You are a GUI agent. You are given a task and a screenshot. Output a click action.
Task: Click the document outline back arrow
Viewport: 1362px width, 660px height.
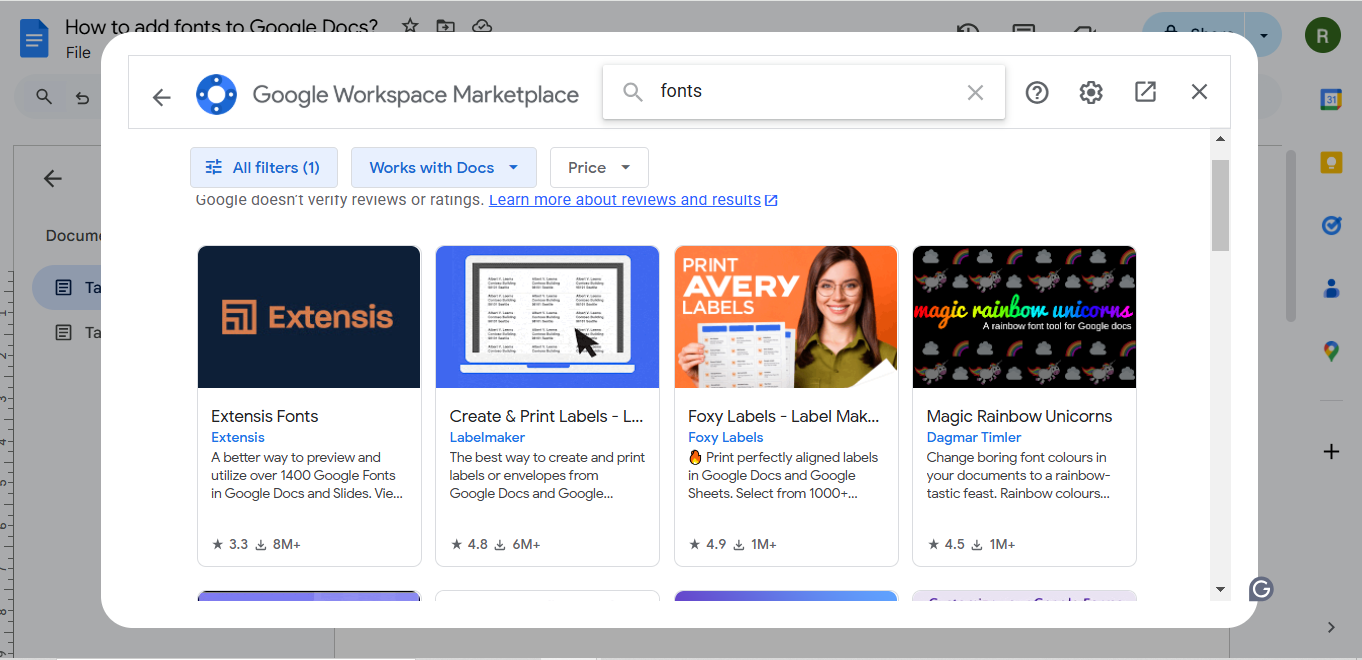53,178
